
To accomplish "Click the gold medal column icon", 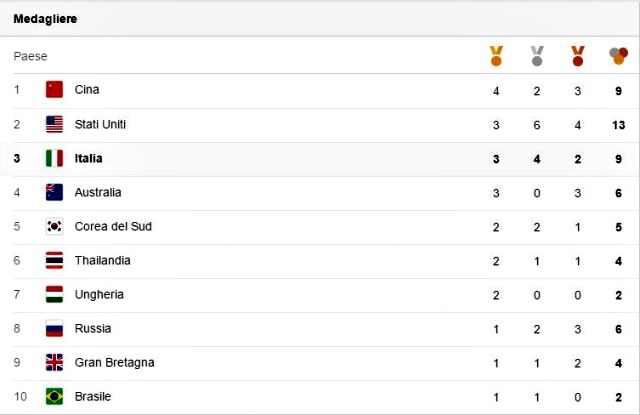I will coord(496,56).
